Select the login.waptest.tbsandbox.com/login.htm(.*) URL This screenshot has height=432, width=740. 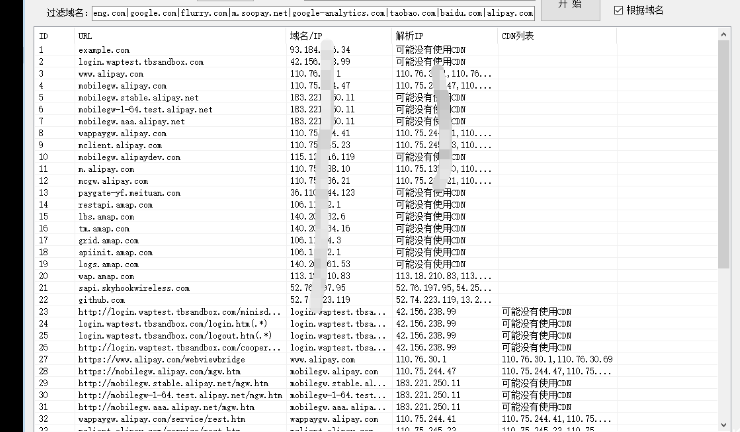tap(173, 324)
